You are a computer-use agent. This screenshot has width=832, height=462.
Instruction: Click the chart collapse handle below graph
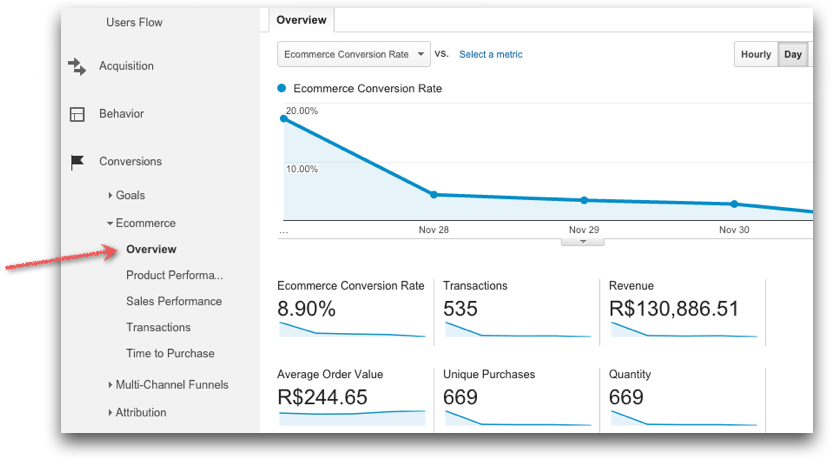click(x=582, y=242)
